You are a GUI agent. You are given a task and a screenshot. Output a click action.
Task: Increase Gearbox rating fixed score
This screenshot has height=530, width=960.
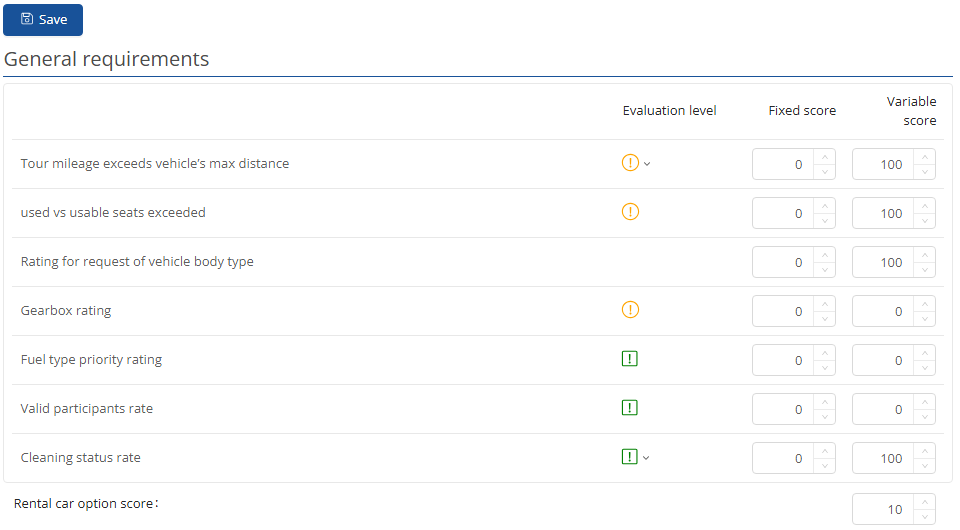(825, 304)
